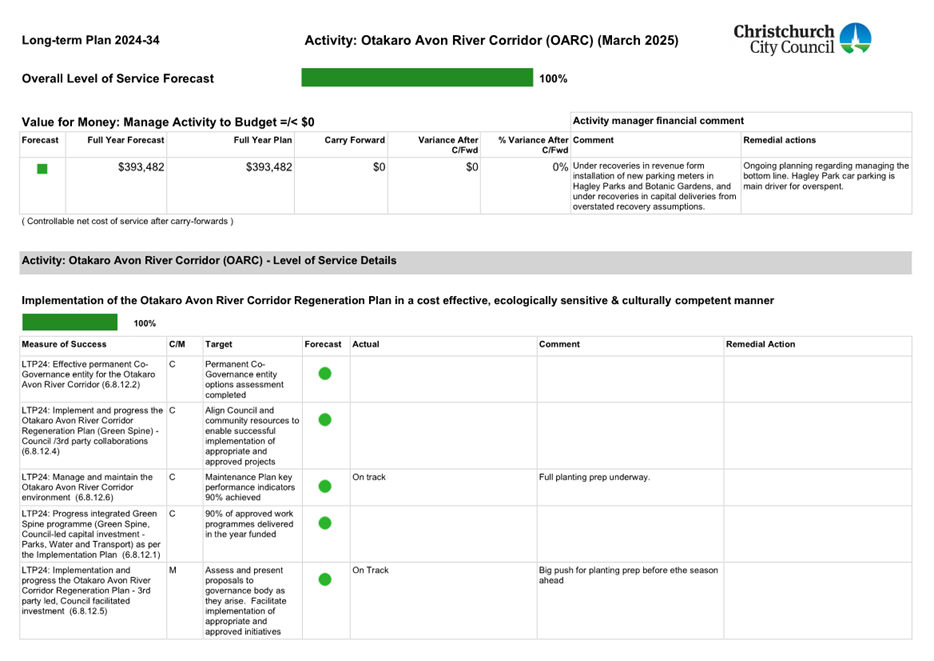Click the 'M' value in C/M column
Image resolution: width=934 pixels, height=661 pixels.
[x=173, y=570]
